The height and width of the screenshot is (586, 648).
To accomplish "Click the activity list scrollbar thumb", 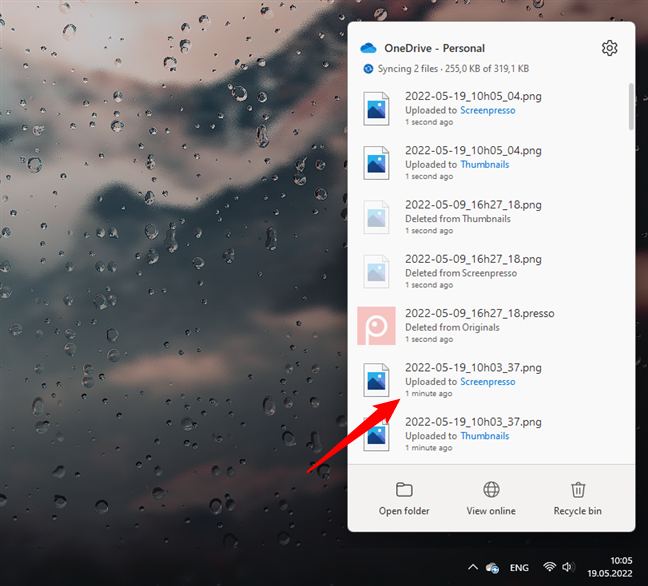I will [x=631, y=107].
